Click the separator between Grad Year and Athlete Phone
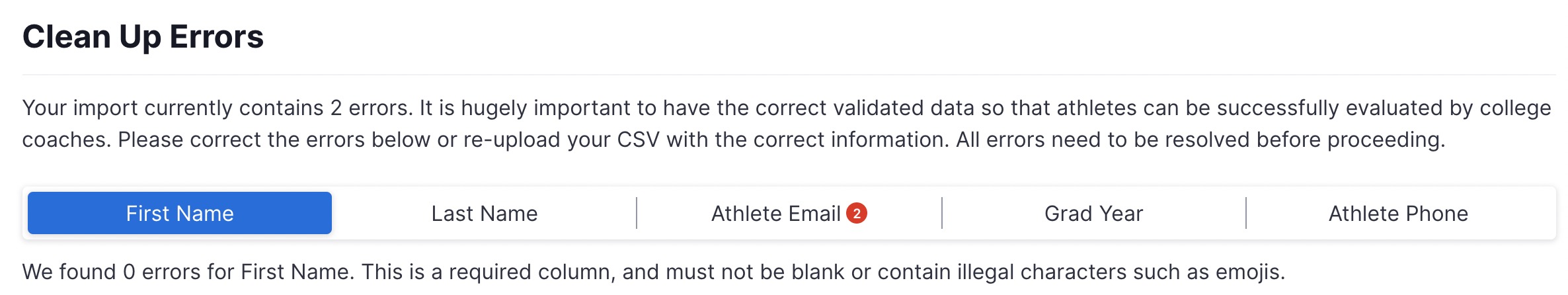This screenshot has height=295, width=1568. tap(1246, 213)
